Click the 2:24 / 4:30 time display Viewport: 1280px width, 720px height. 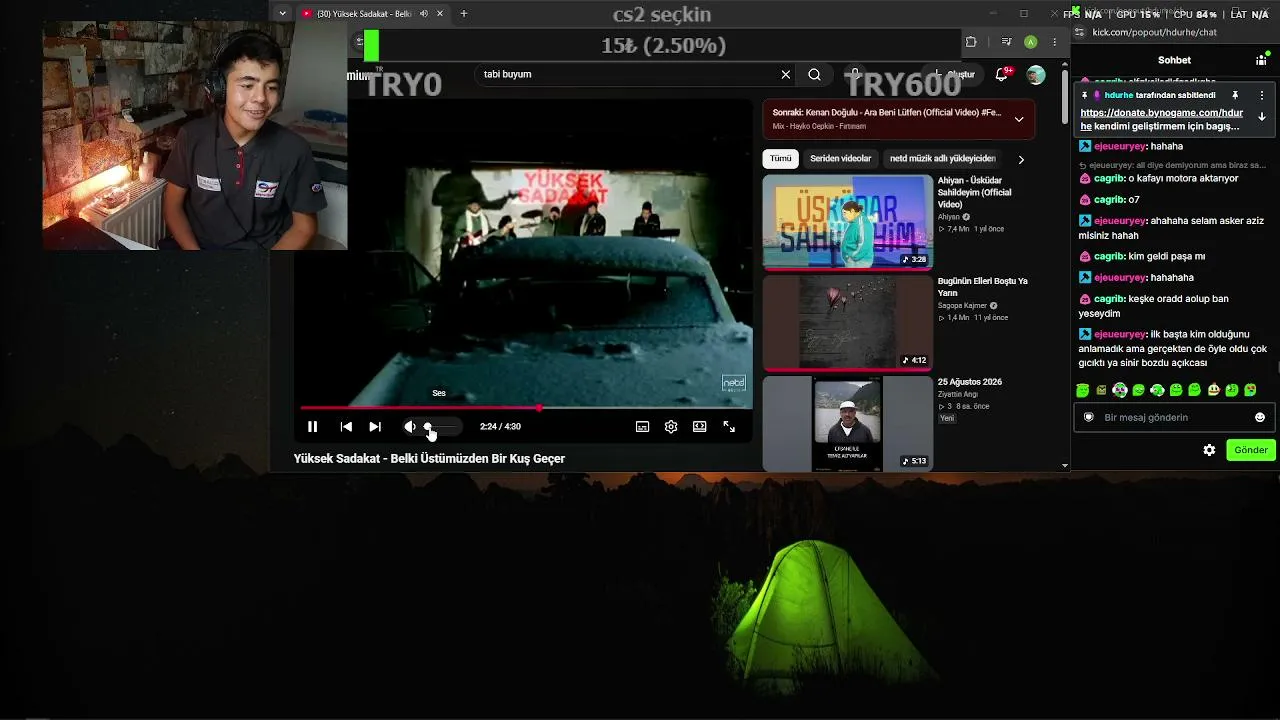(x=500, y=427)
